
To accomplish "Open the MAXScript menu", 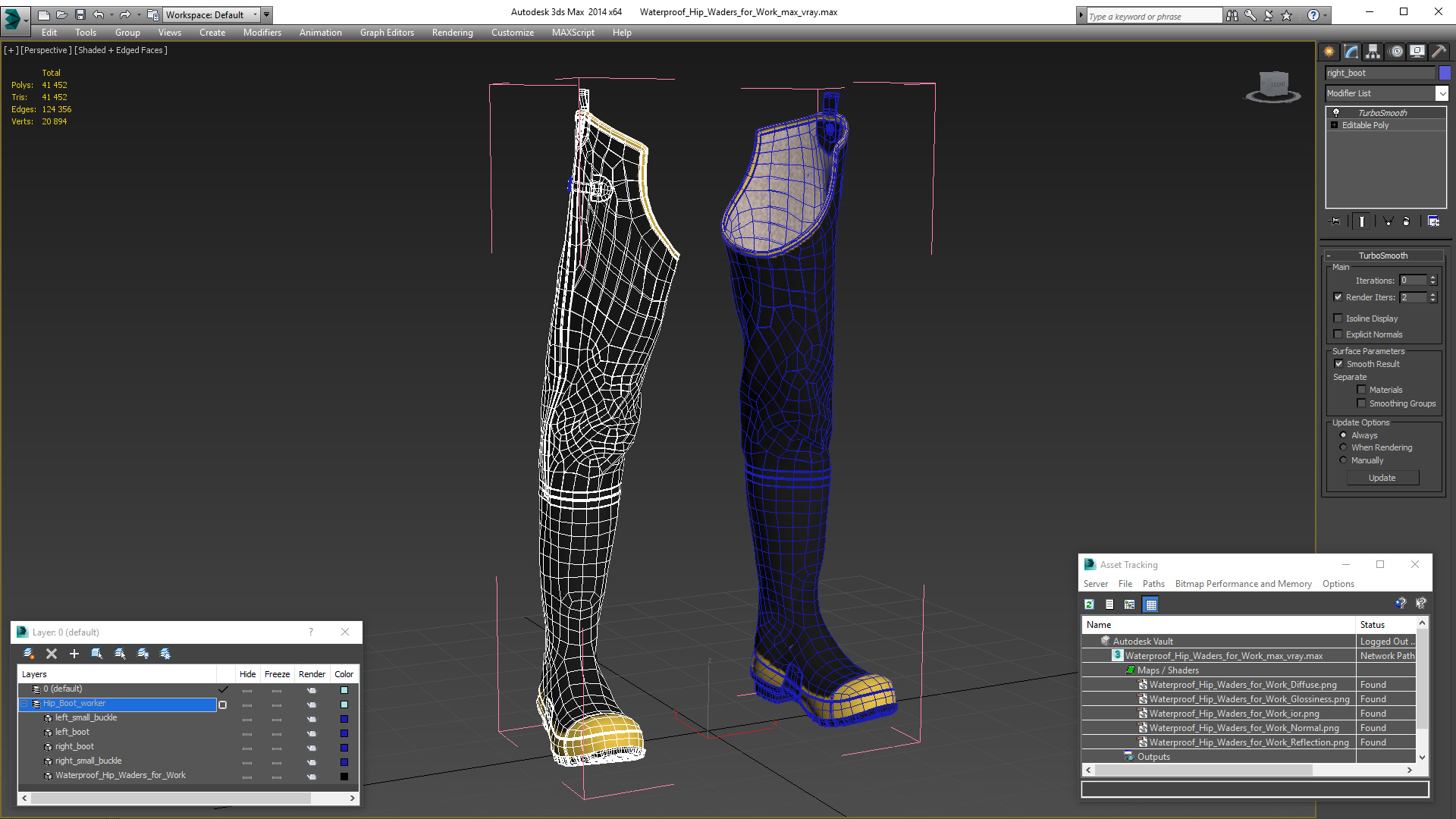I will point(573,33).
